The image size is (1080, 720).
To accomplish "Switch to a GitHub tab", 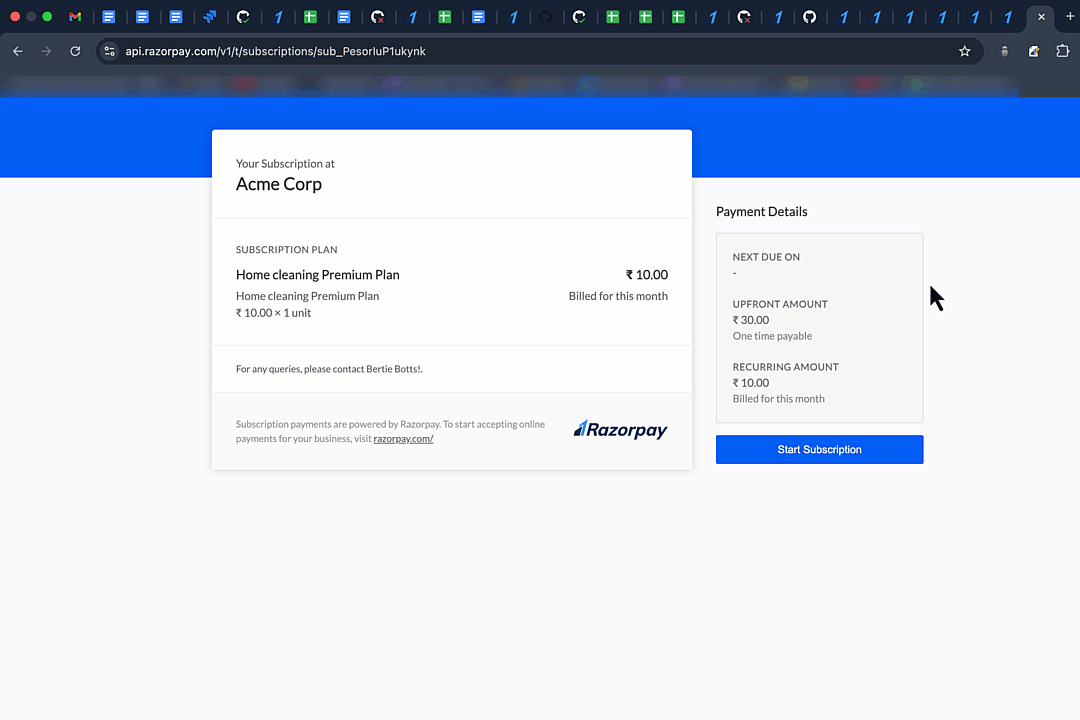I will click(x=810, y=16).
